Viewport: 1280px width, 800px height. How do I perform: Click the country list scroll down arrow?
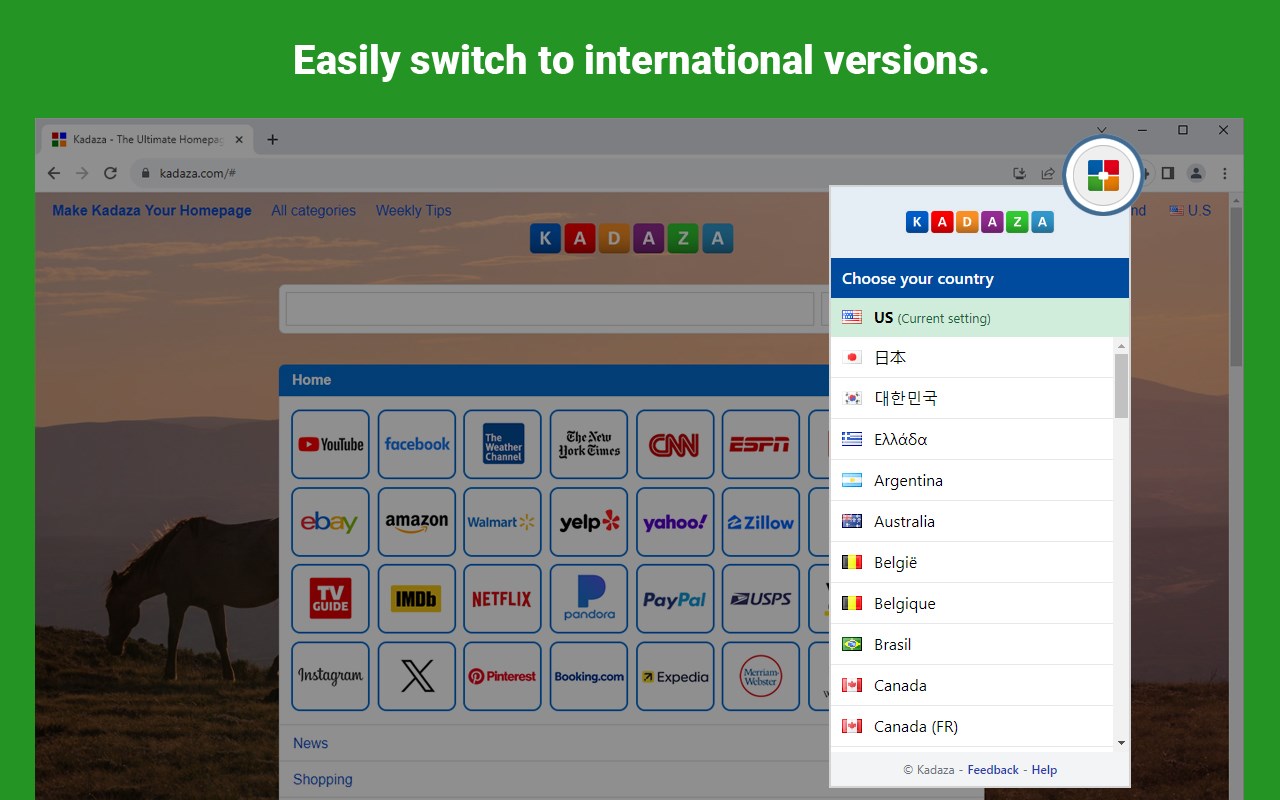[x=1121, y=743]
